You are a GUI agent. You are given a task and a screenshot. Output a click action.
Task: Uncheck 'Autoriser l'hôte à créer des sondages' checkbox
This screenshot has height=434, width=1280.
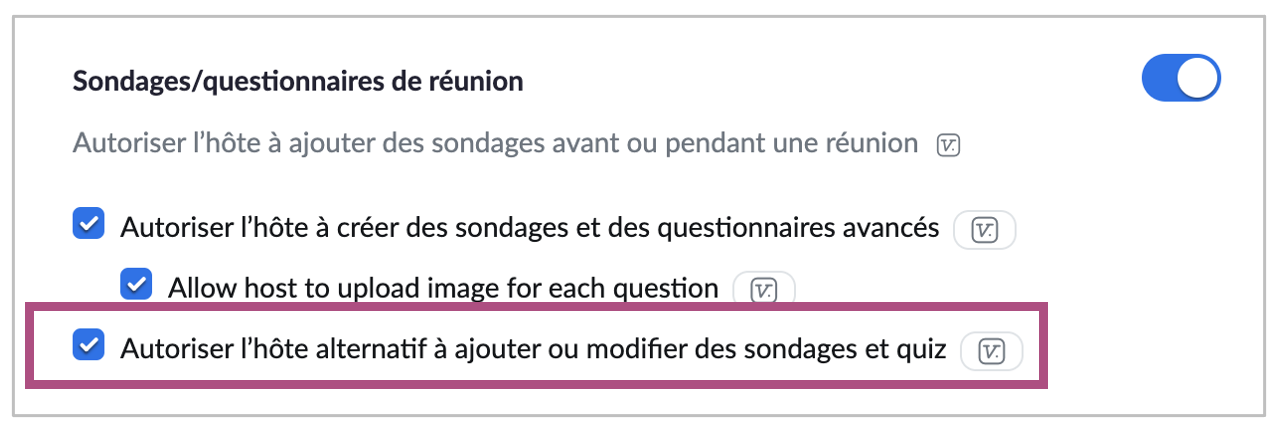[x=89, y=225]
